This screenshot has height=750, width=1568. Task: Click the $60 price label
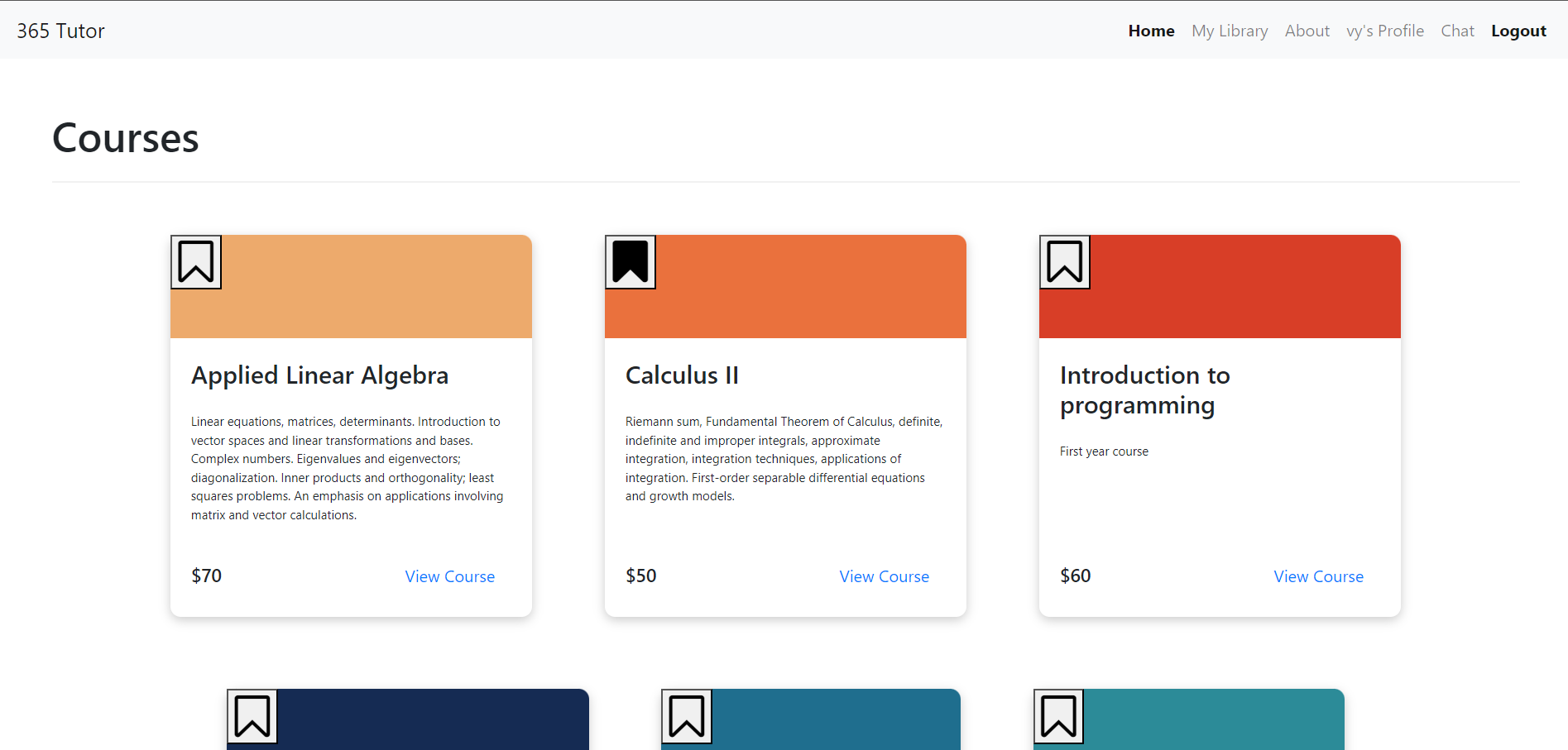1075,576
